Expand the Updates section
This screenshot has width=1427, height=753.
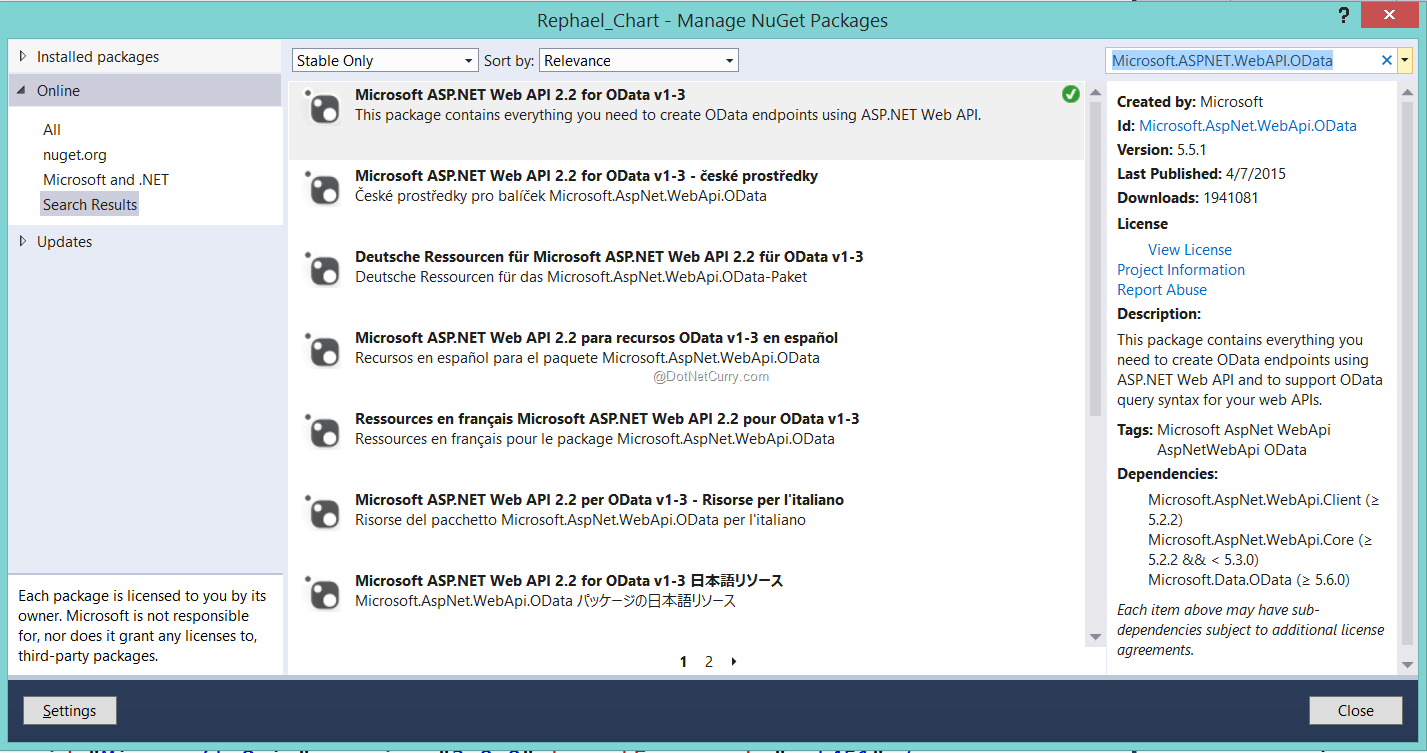23,241
